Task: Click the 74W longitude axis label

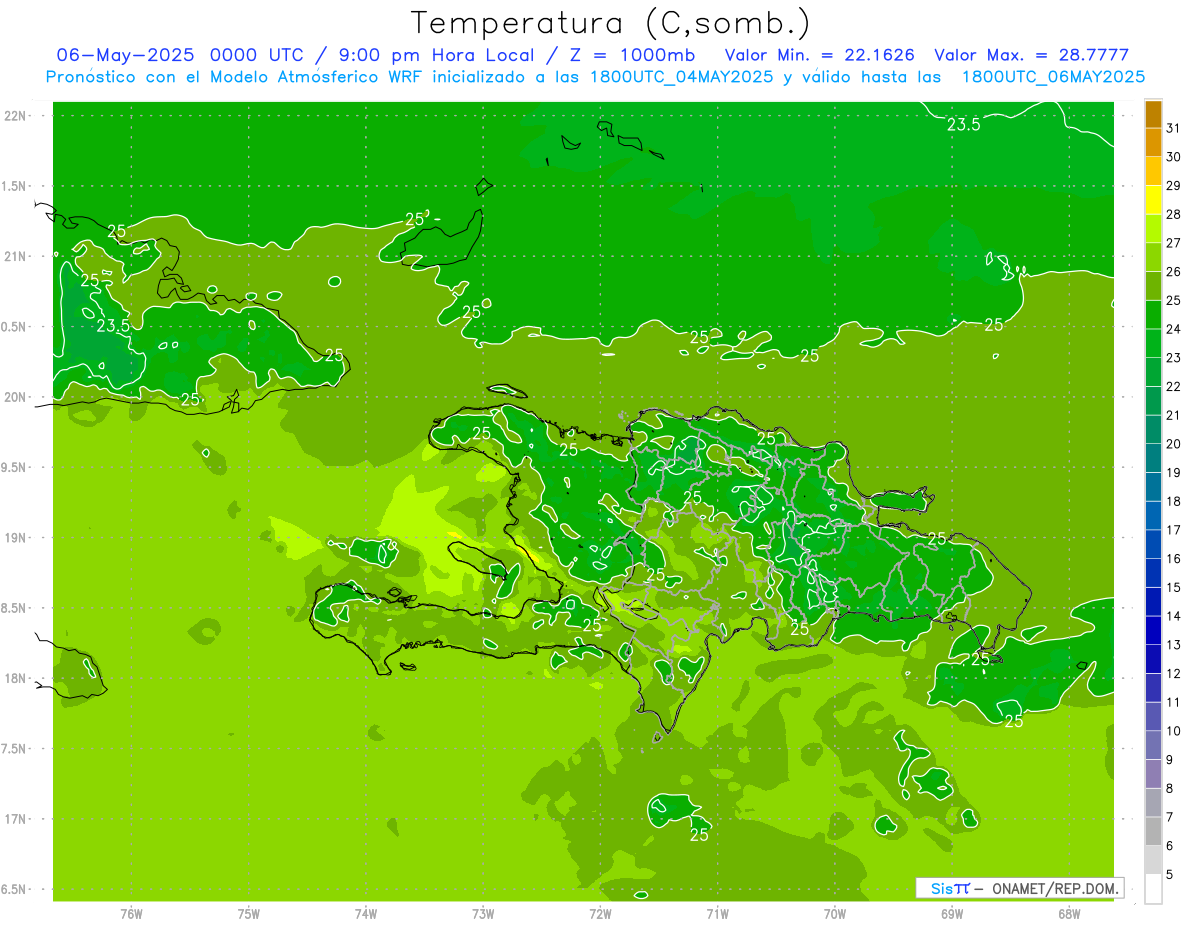Action: tap(366, 913)
